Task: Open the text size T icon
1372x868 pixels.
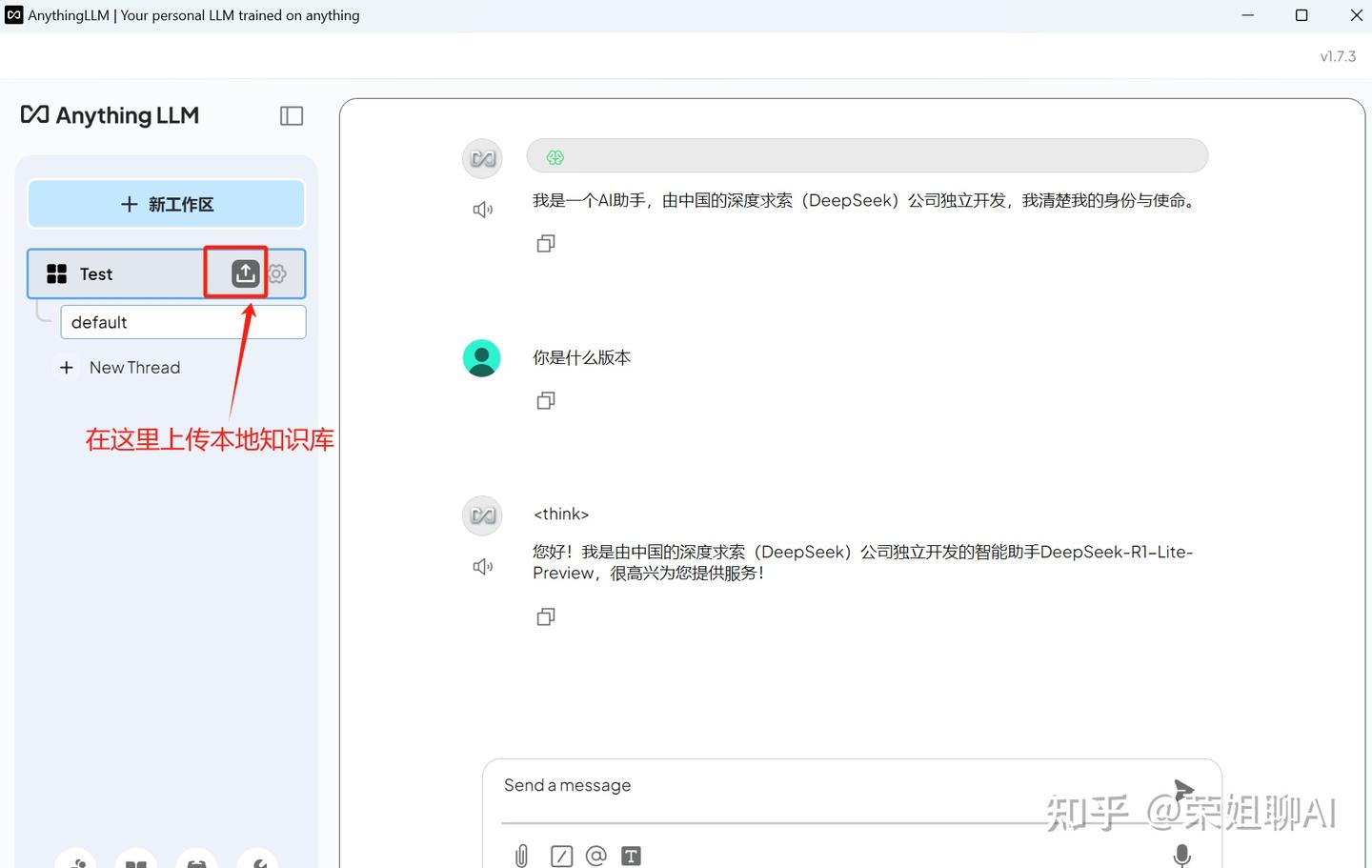Action: pos(631,856)
